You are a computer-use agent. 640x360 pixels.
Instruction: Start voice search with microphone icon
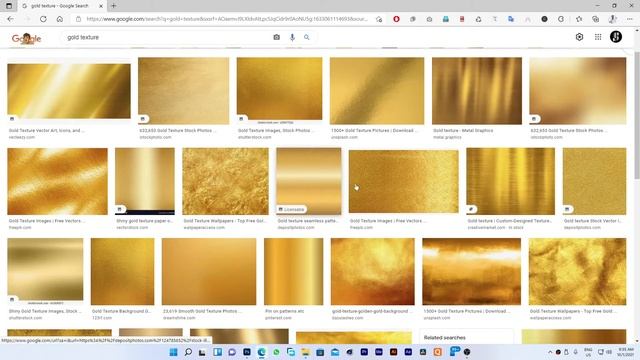pos(292,37)
